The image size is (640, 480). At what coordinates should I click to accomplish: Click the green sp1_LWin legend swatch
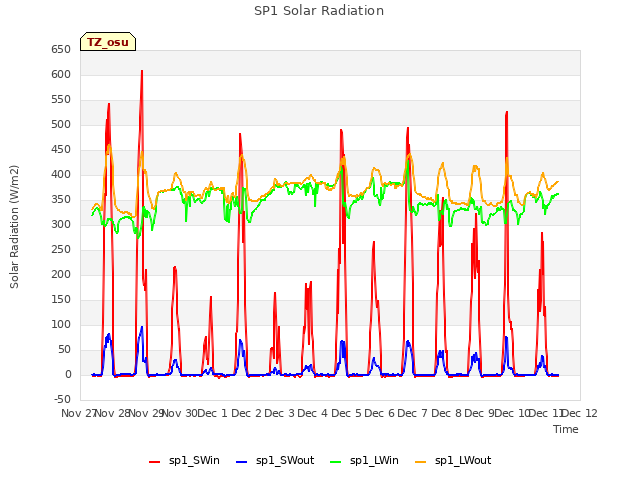[x=336, y=462]
